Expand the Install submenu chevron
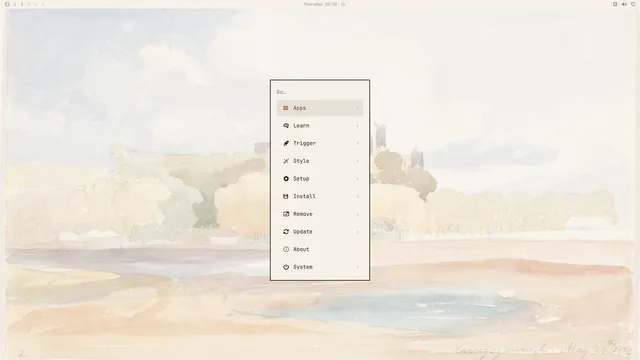Viewport: 640px width, 360px height. pos(358,196)
